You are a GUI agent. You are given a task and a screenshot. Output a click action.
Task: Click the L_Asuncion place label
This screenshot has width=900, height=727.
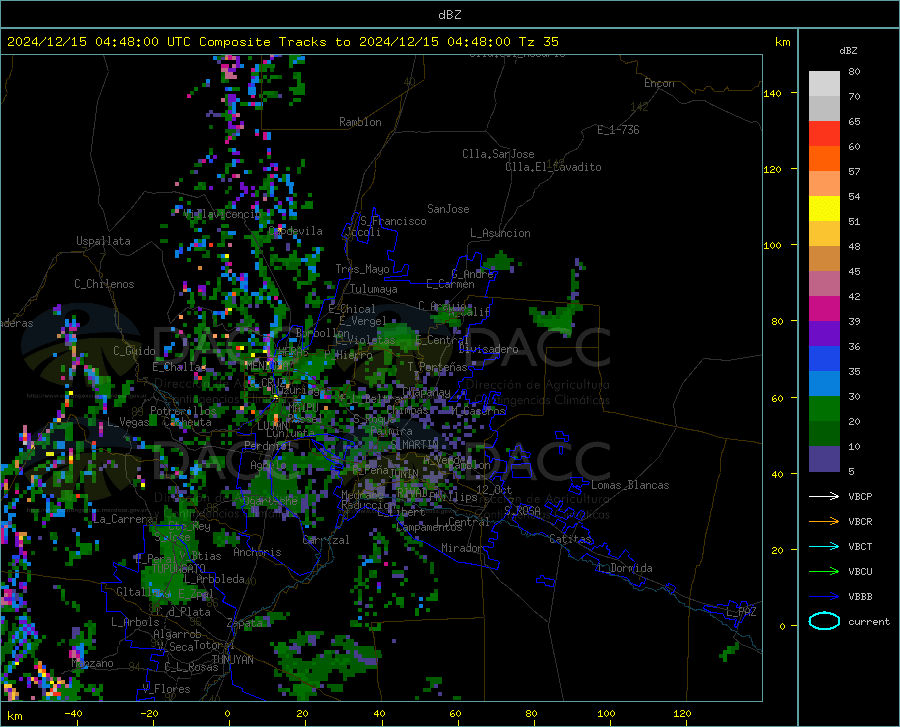(500, 233)
